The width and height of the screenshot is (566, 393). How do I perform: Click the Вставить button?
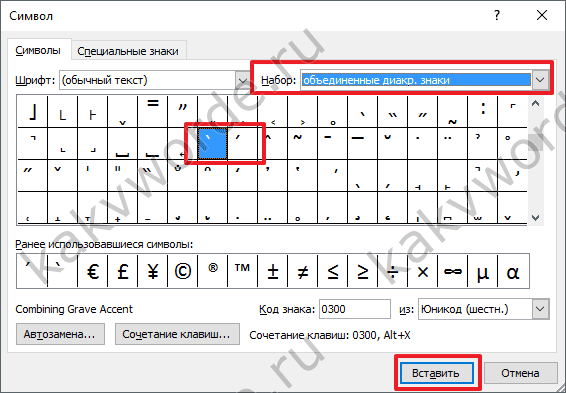[x=436, y=373]
